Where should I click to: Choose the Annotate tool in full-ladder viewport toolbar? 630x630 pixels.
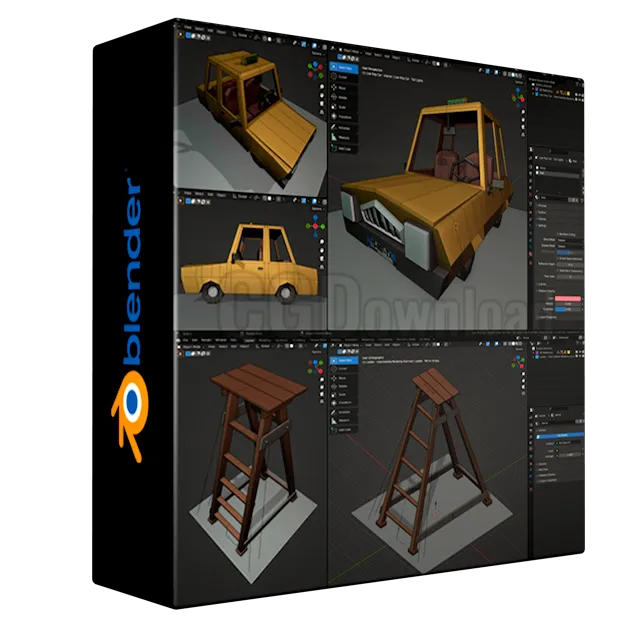click(342, 412)
